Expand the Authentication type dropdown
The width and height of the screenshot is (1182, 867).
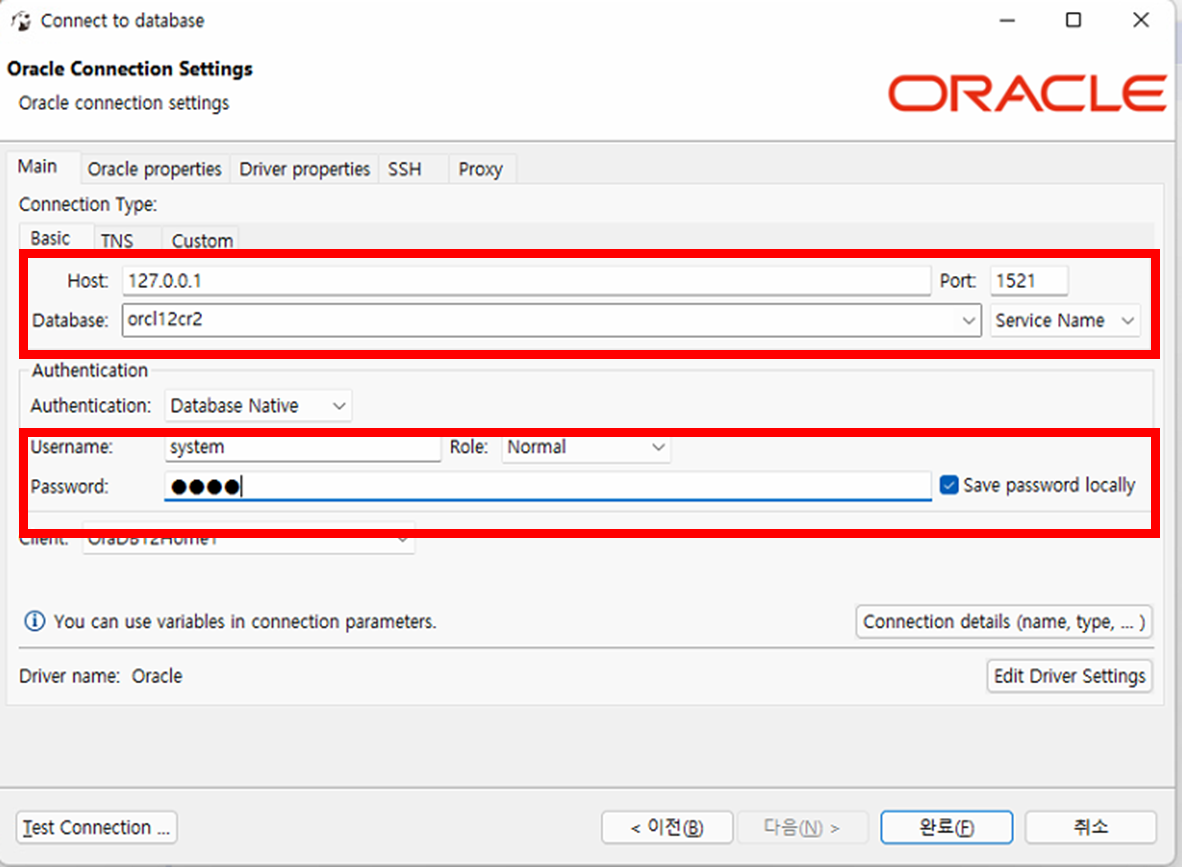click(x=258, y=406)
